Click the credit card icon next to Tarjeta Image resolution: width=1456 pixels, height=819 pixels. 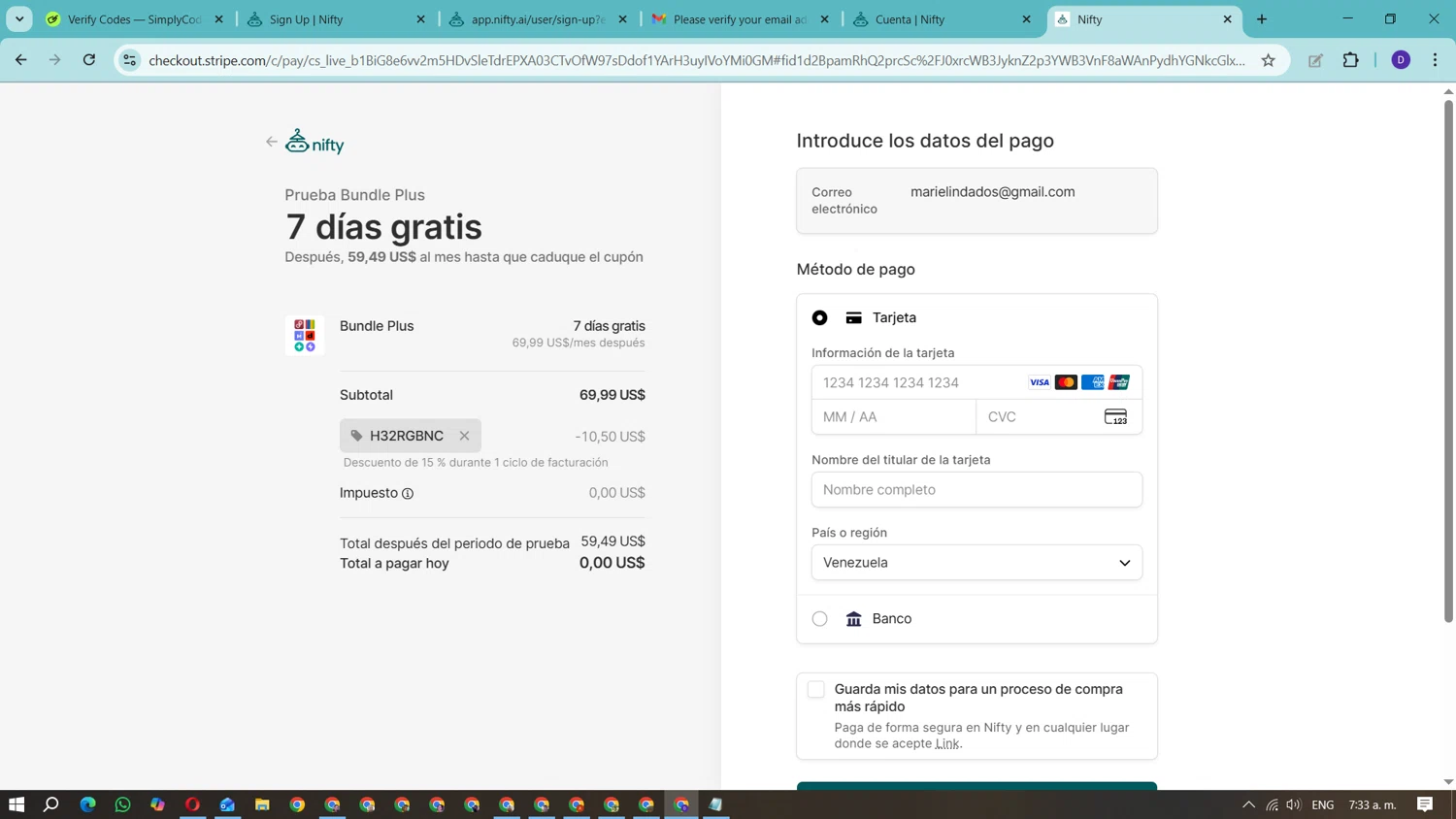(x=854, y=318)
